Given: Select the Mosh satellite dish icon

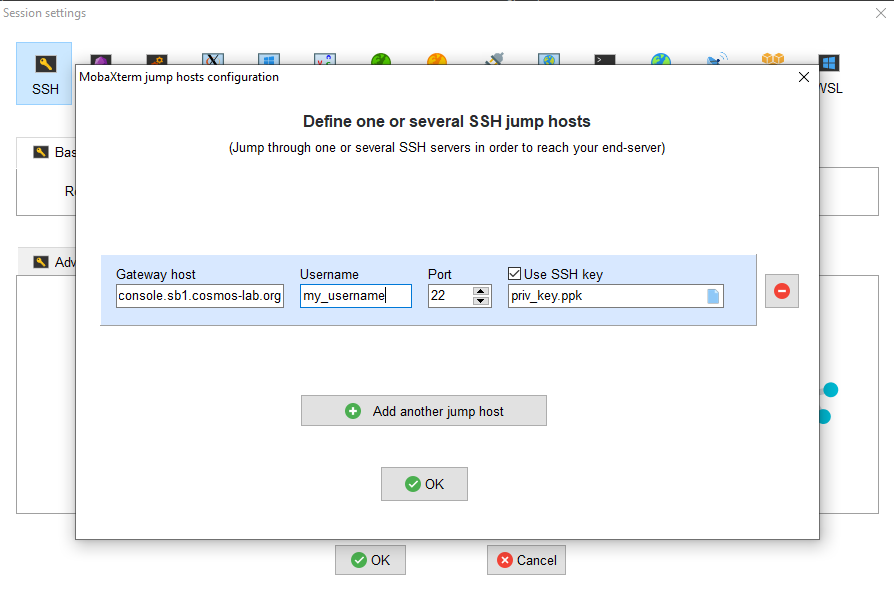Looking at the screenshot, I should pyautogui.click(x=716, y=60).
